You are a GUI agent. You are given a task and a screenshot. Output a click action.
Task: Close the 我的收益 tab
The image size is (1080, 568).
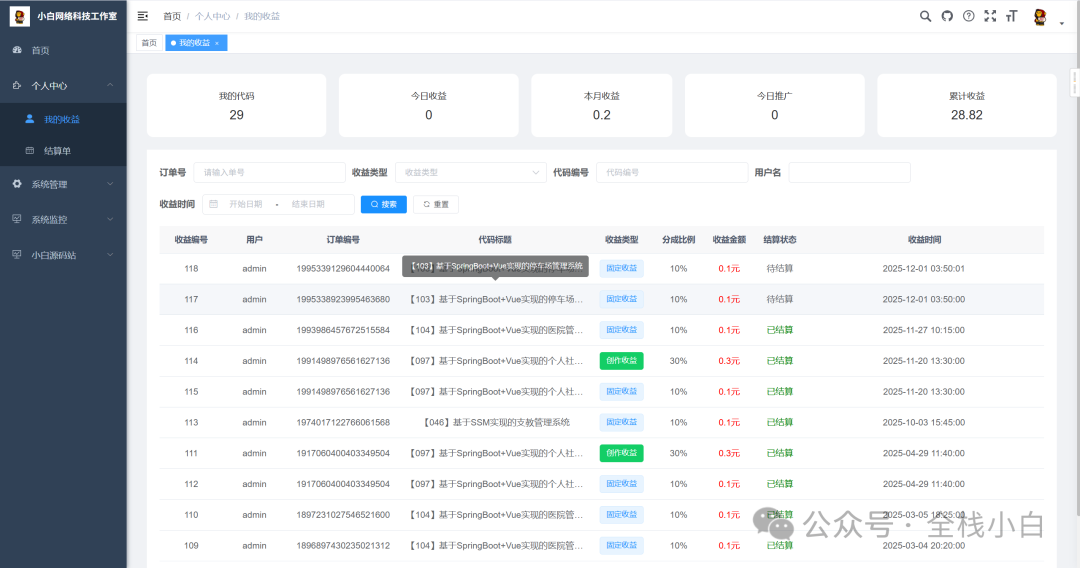[x=217, y=43]
